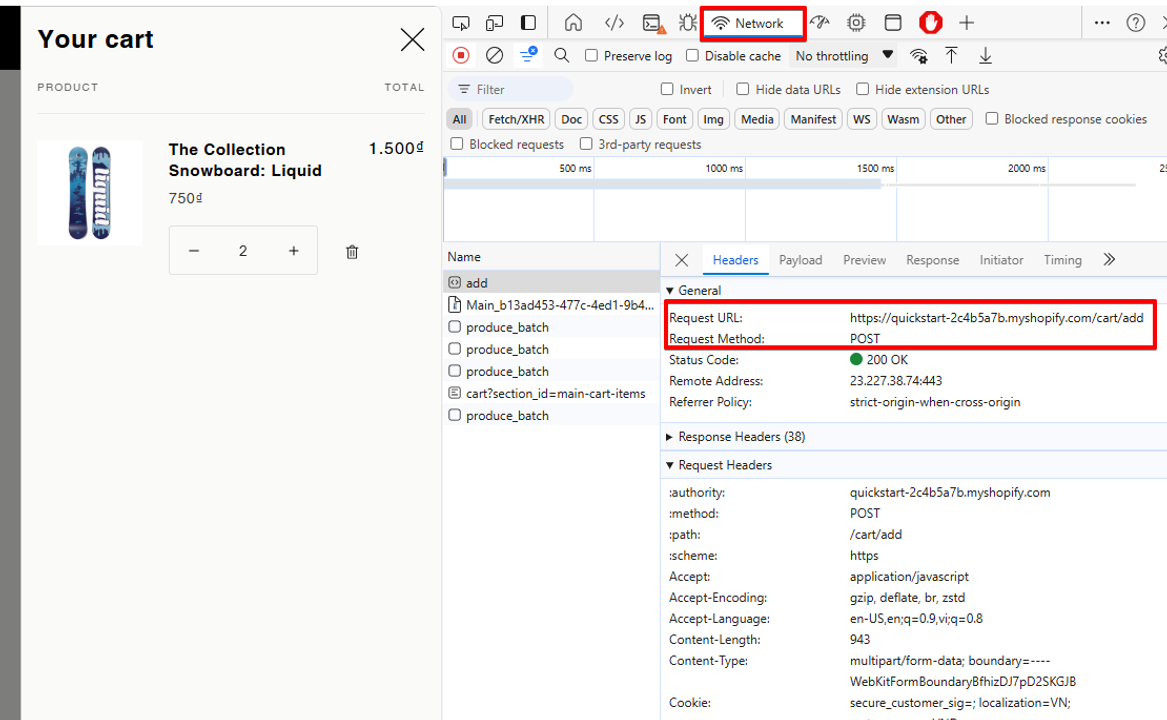
Task: Select the Inspect element tool icon
Action: (461, 23)
